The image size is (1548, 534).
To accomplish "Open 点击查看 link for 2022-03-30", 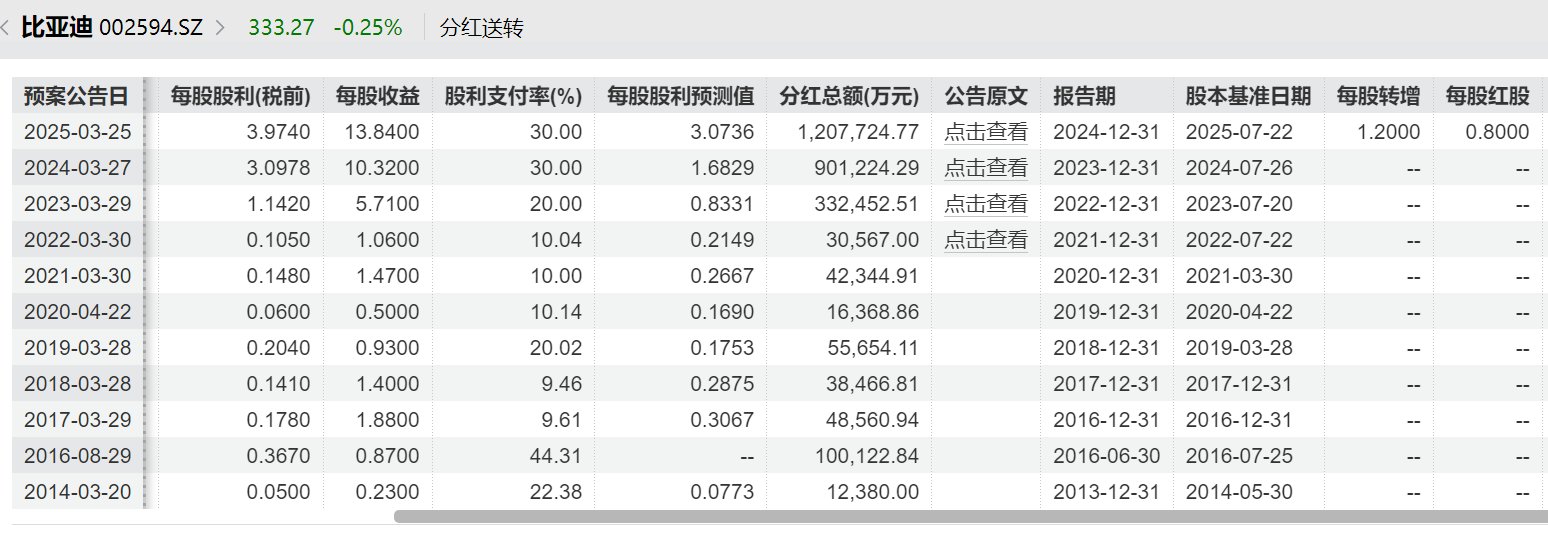I will (x=985, y=240).
